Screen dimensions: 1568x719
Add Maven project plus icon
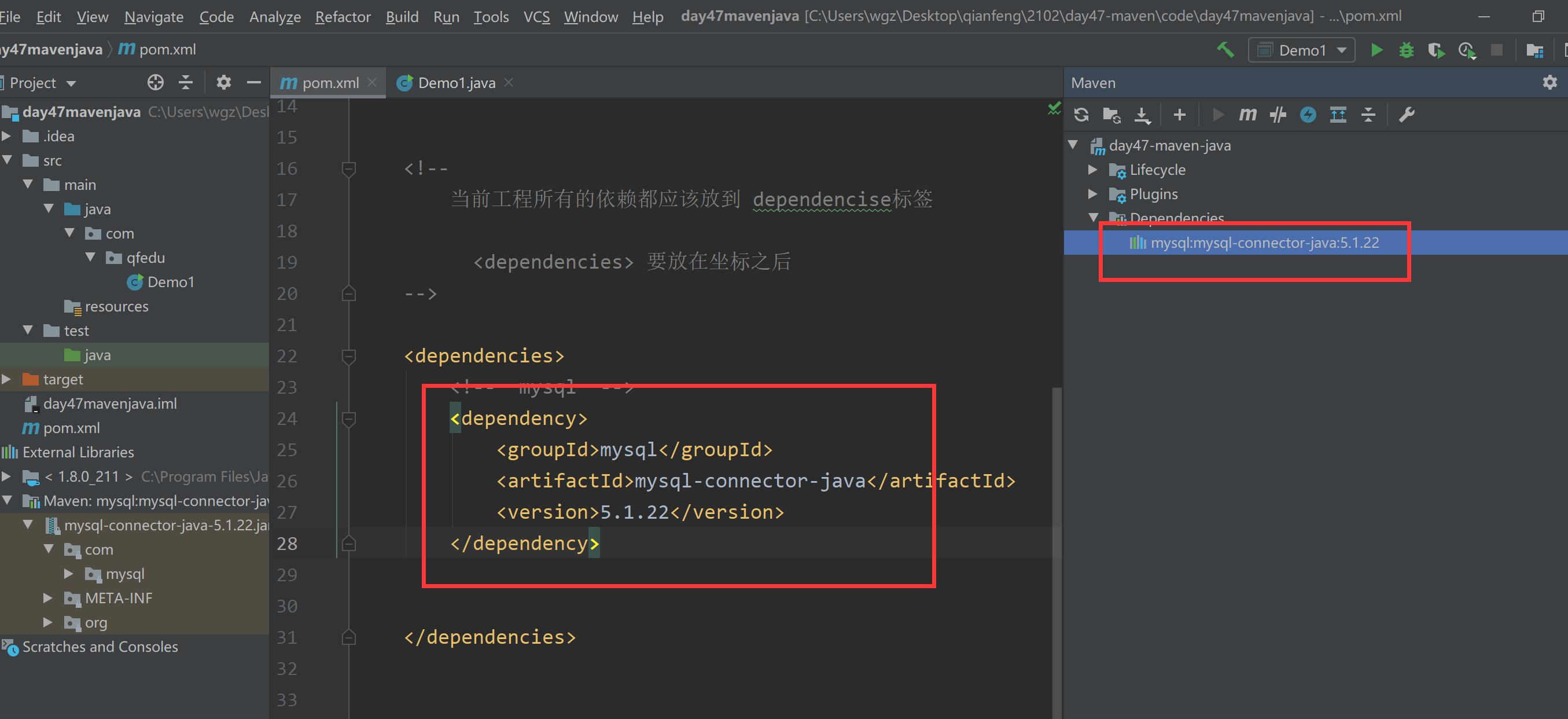click(1180, 115)
